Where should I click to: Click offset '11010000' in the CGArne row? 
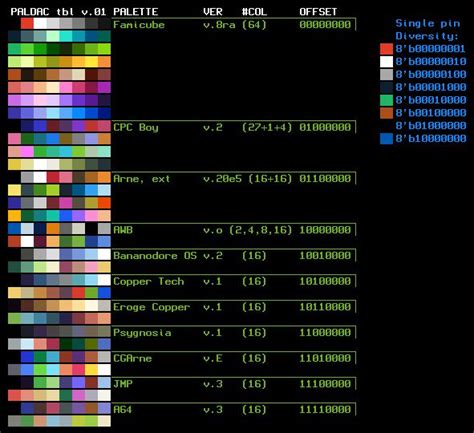(325, 358)
